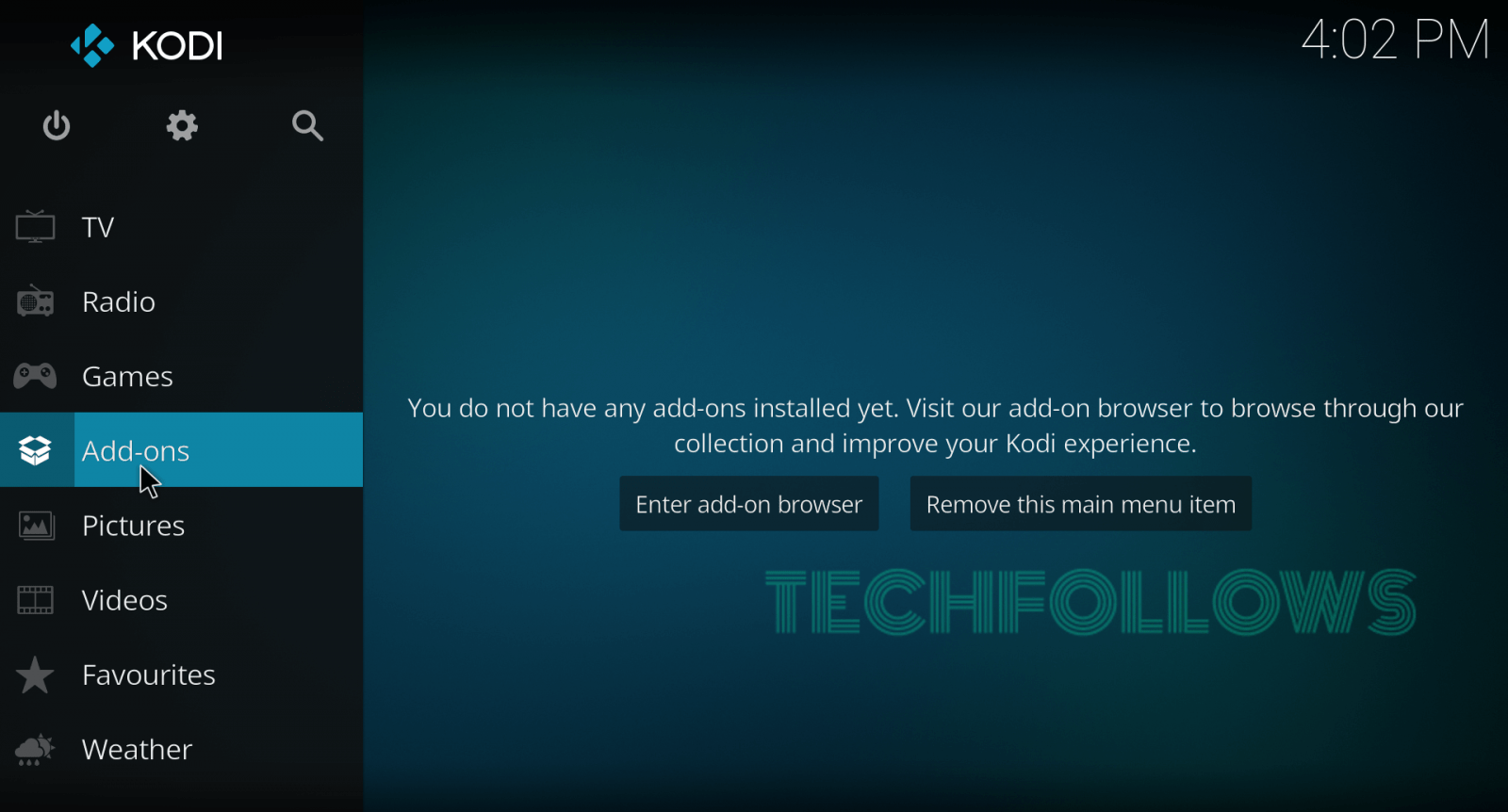The width and height of the screenshot is (1508, 812).
Task: Click the Kodi logo
Action: [147, 45]
